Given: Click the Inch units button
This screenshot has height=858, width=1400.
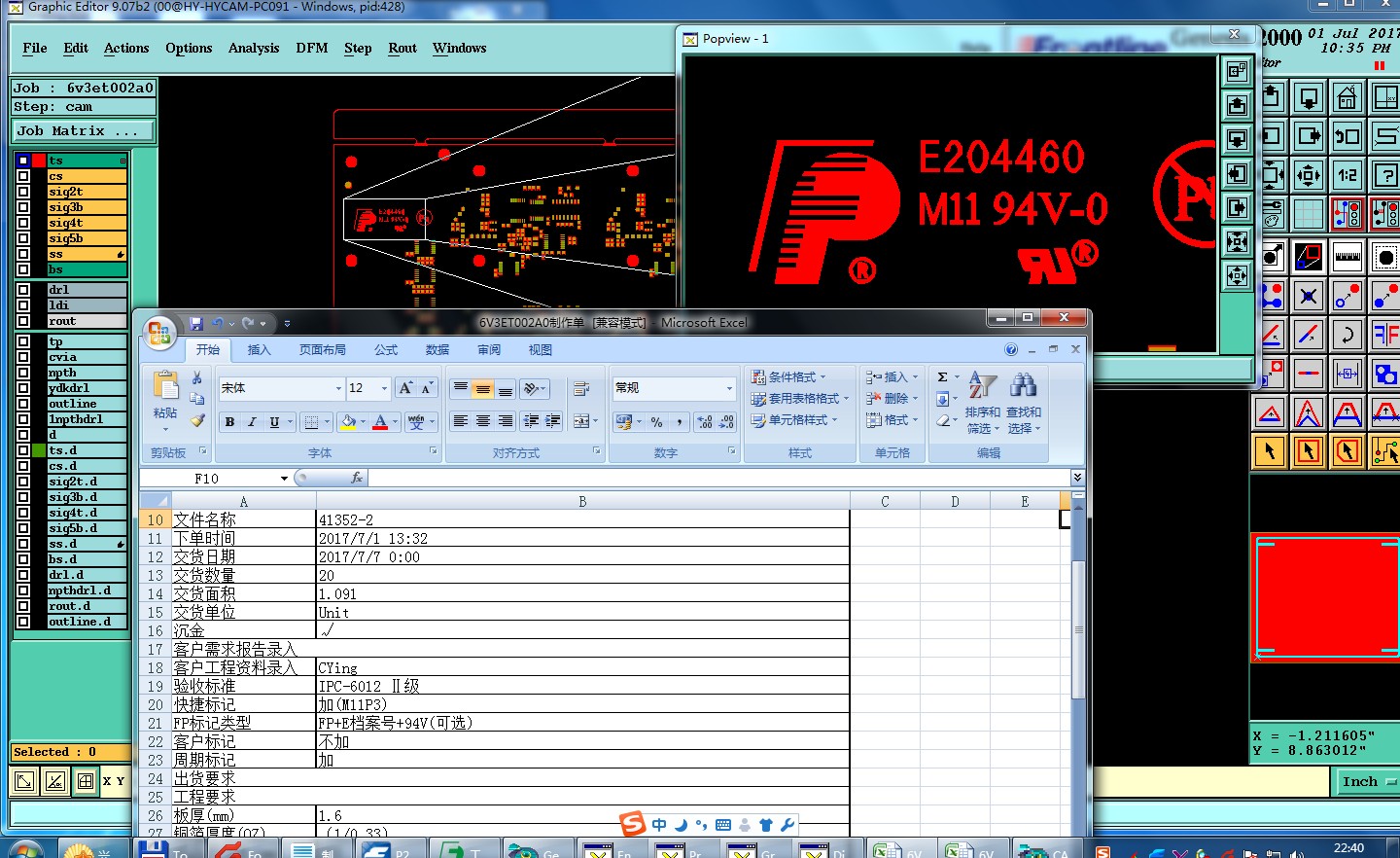Looking at the screenshot, I should click(1364, 781).
